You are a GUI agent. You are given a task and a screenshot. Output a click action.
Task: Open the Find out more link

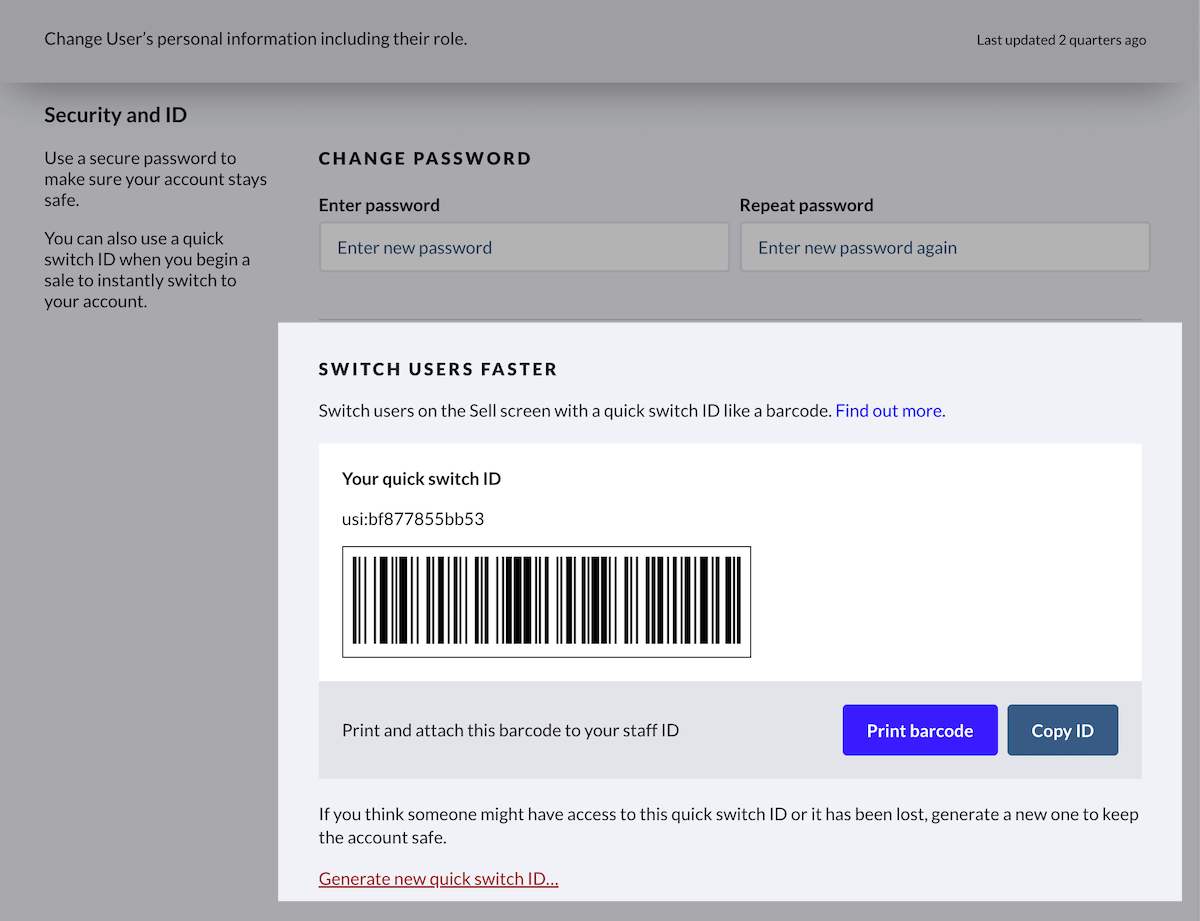(x=889, y=410)
